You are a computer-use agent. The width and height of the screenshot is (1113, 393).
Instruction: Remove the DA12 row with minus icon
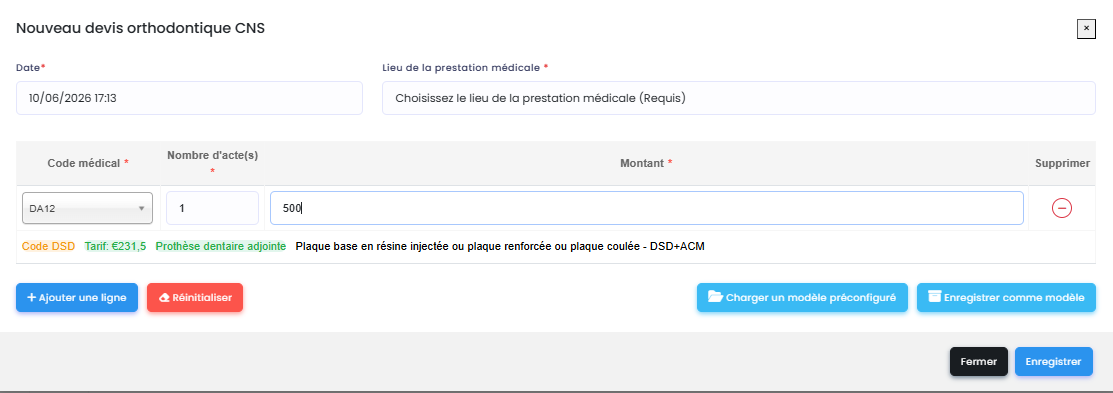click(1062, 208)
